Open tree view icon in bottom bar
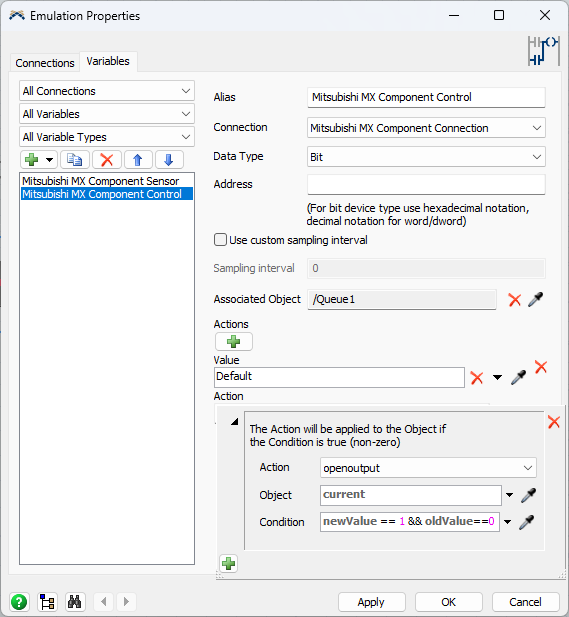Image resolution: width=569 pixels, height=617 pixels. click(x=48, y=602)
